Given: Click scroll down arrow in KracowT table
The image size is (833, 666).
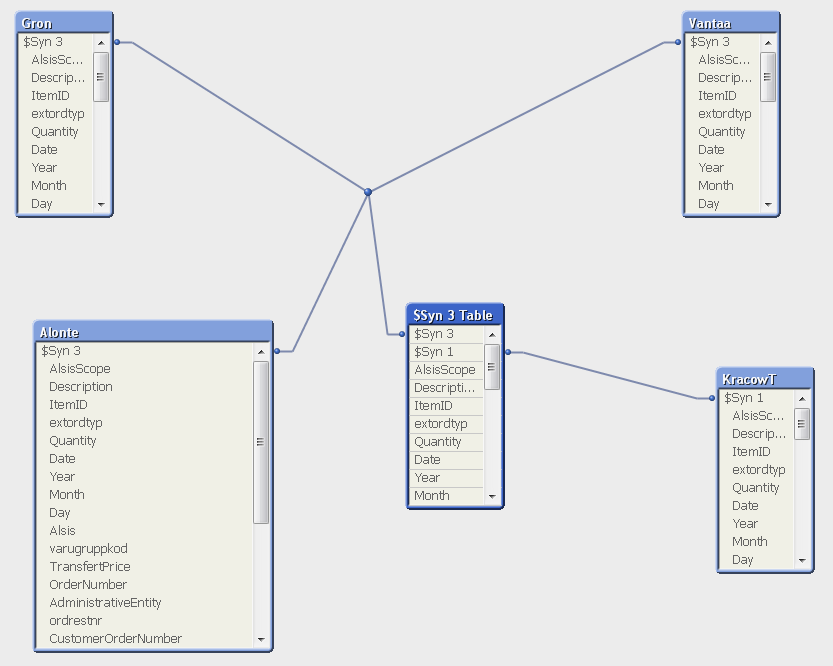Looking at the screenshot, I should tap(802, 560).
